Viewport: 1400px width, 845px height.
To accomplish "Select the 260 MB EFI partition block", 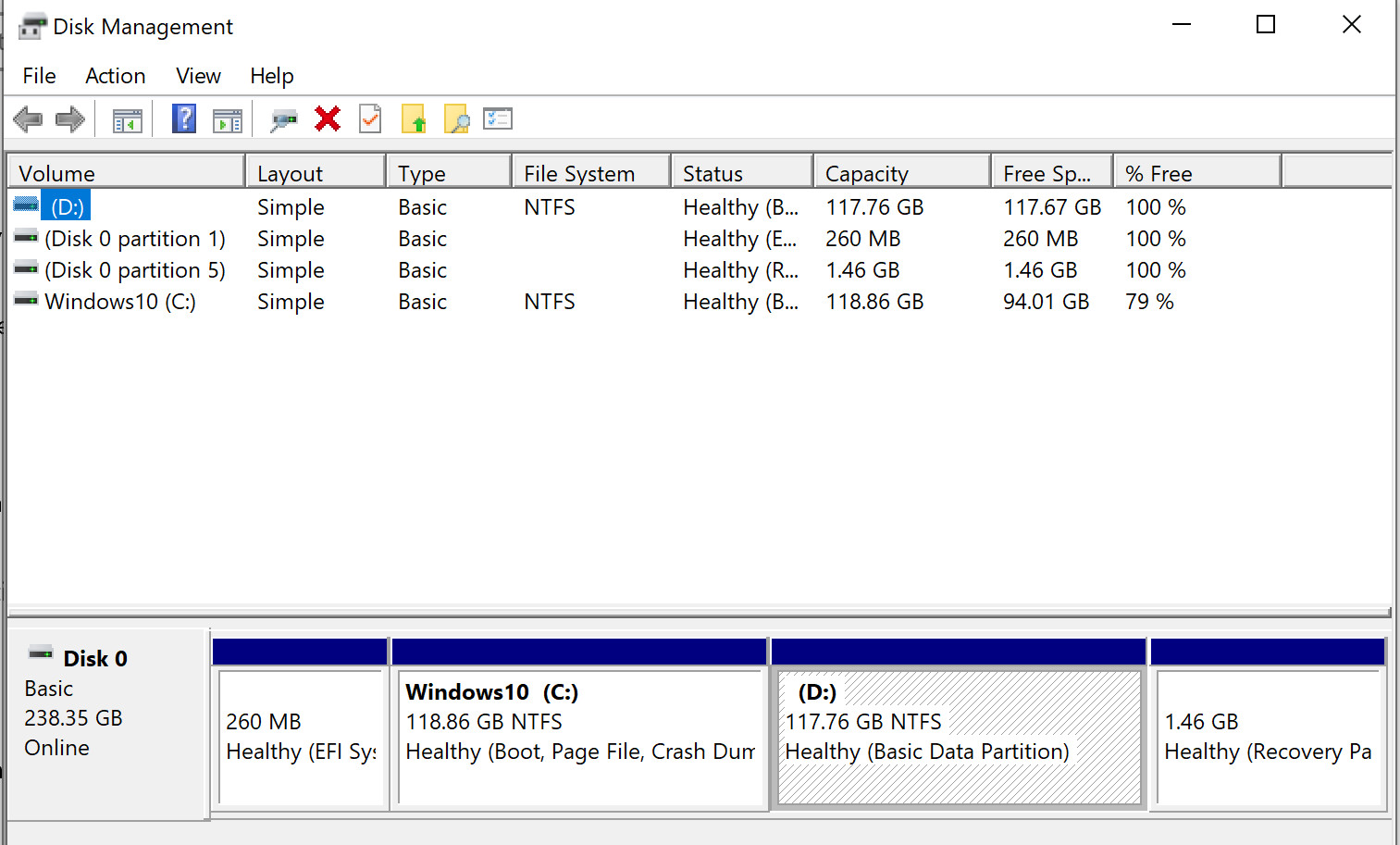I will point(300,724).
